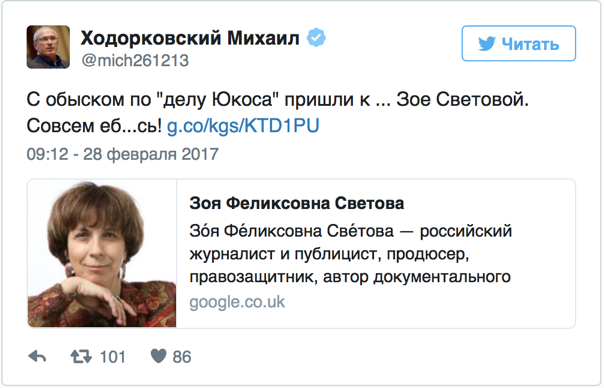Image resolution: width=604 pixels, height=388 pixels.
Task: Open the Зоя Феликсовна Светова card title
Action: [297, 203]
